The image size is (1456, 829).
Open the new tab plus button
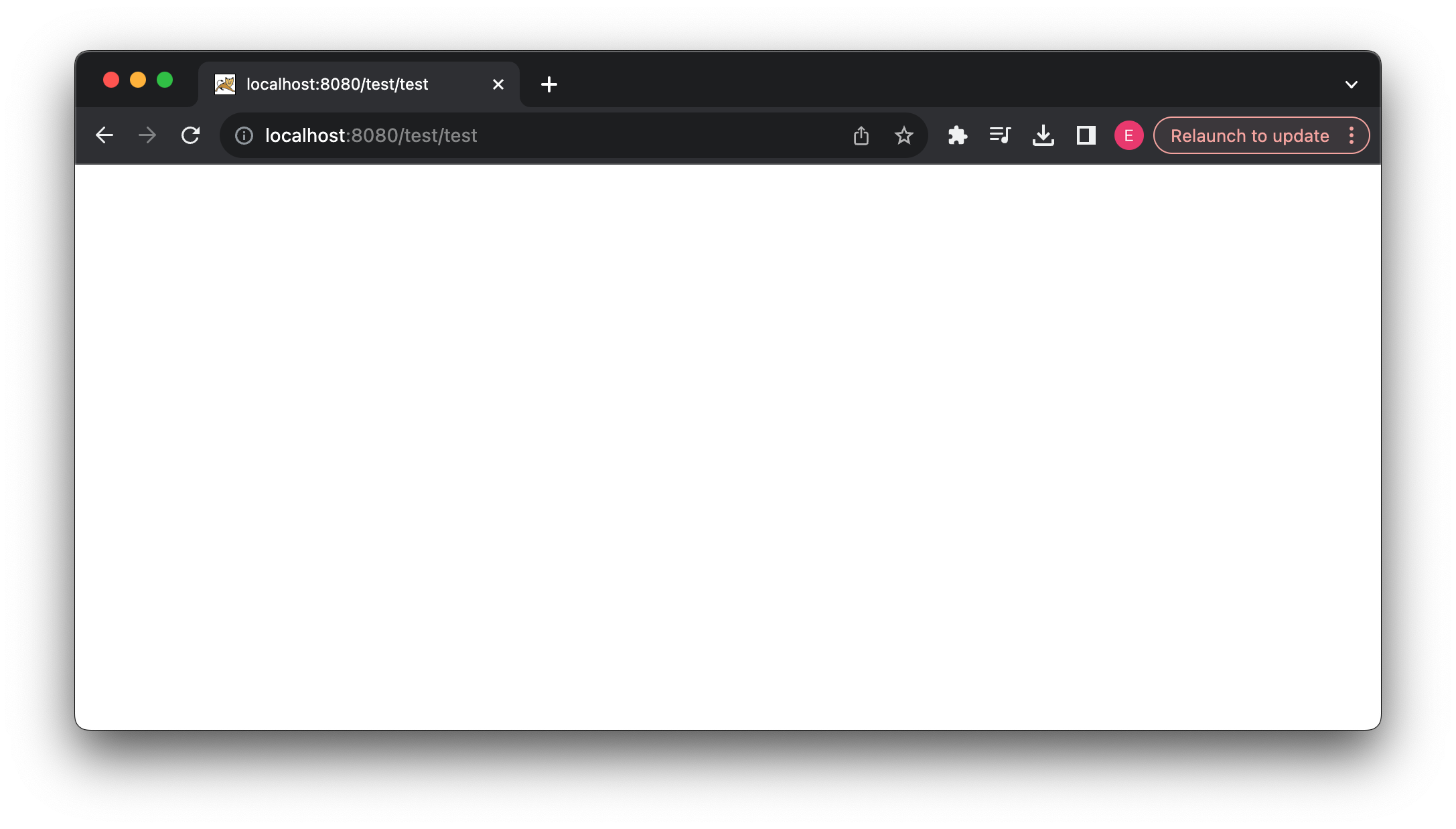coord(548,83)
